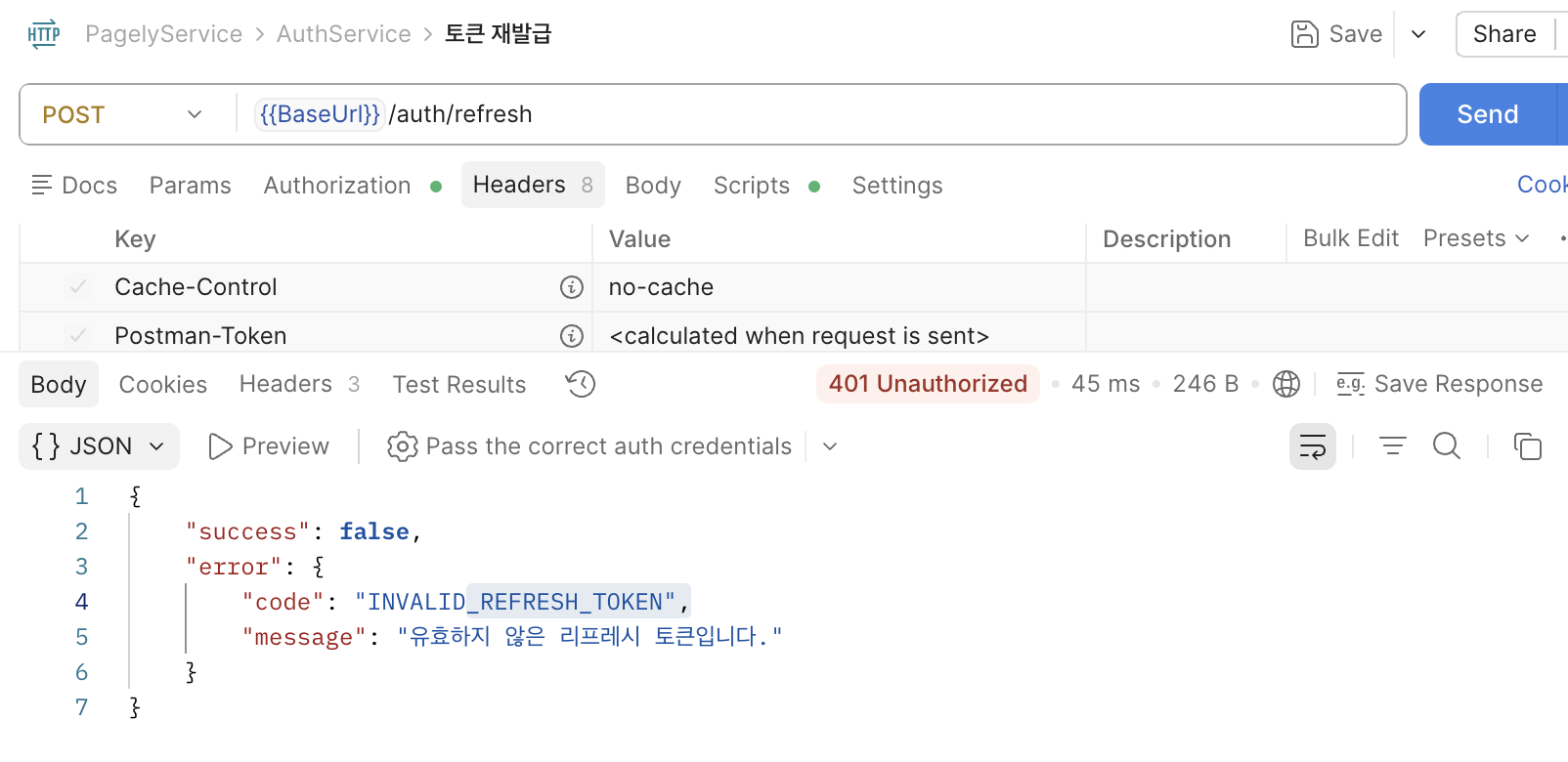
Task: Click Bulk Edit link
Action: point(1351,238)
